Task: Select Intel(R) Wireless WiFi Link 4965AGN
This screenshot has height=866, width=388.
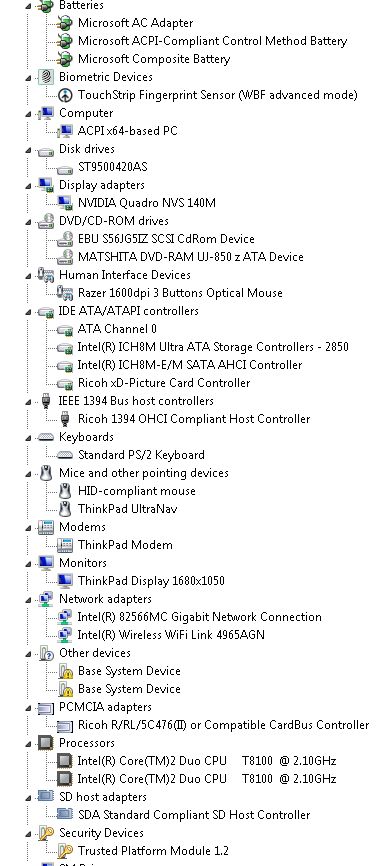Action: click(x=171, y=635)
